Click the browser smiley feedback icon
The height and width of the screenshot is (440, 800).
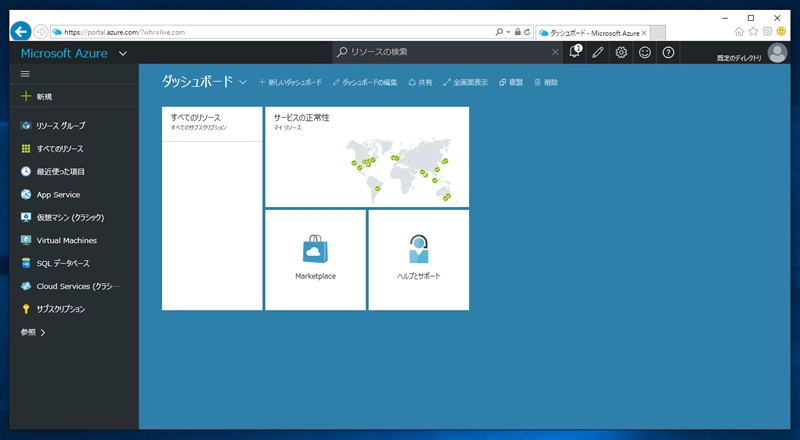[781, 32]
